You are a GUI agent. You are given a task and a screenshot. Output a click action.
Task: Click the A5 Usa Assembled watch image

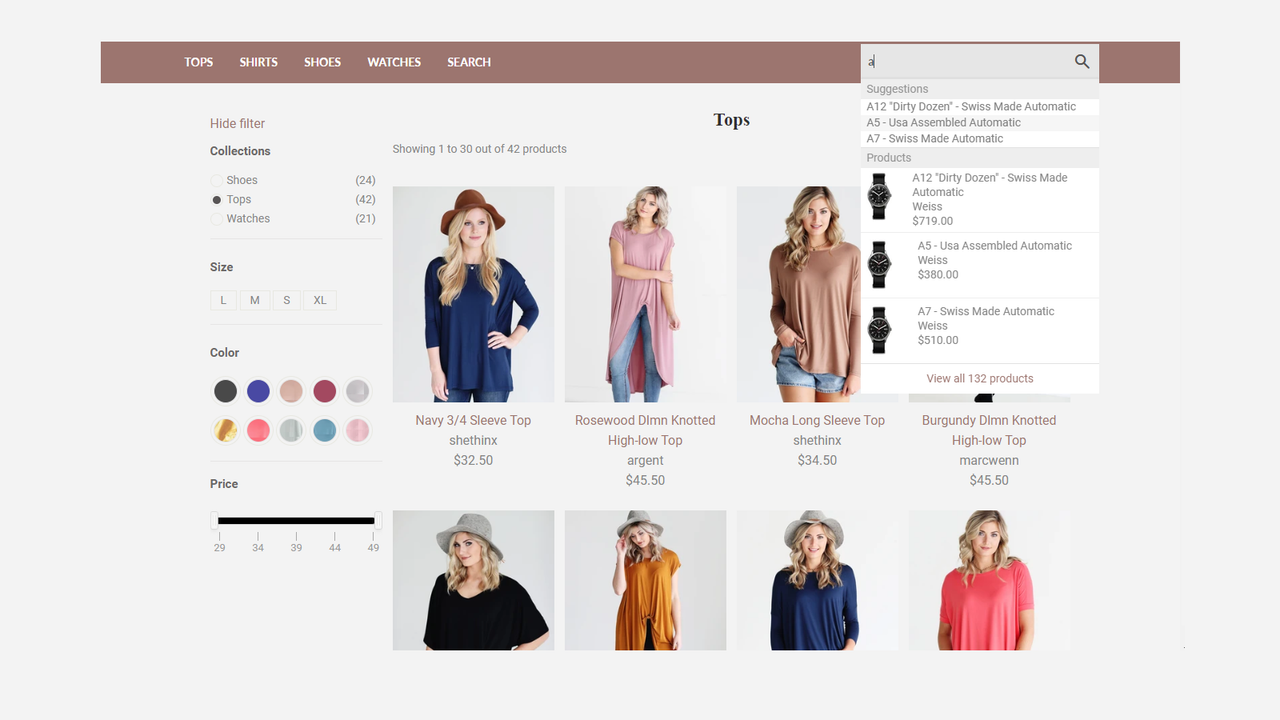(879, 264)
